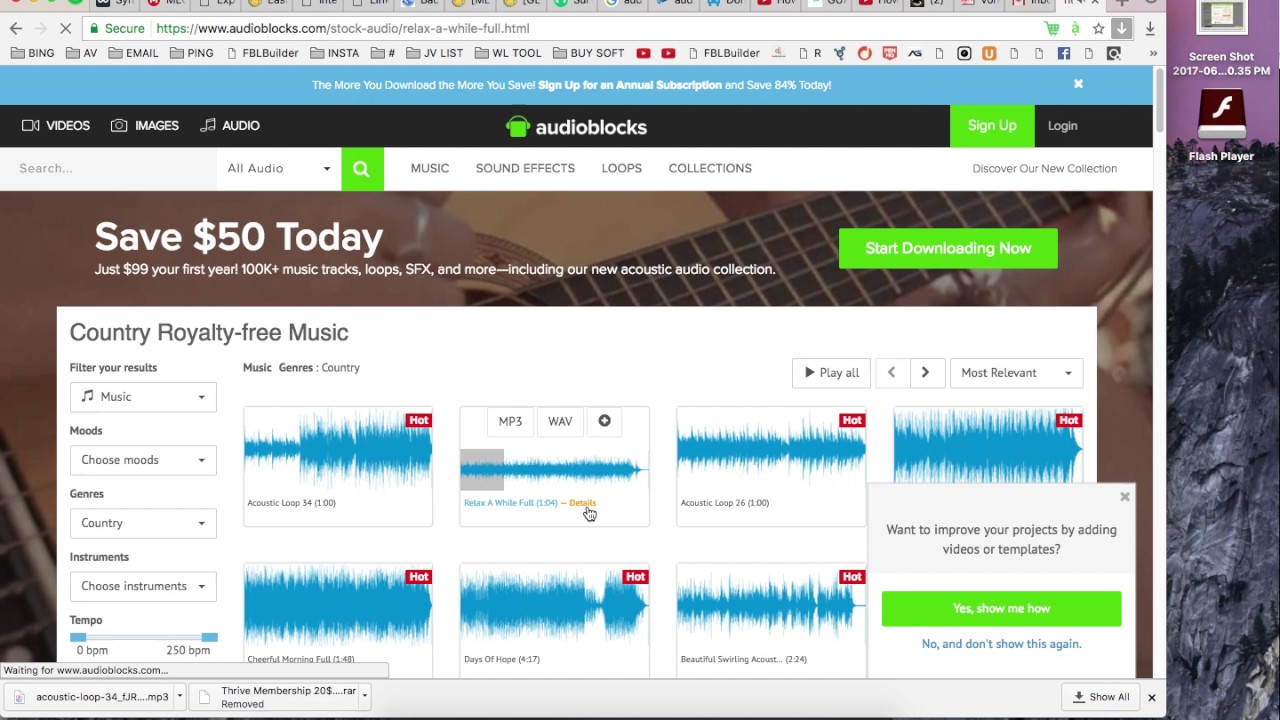
Task: Stop page loading with the X button
Action: pos(65,28)
